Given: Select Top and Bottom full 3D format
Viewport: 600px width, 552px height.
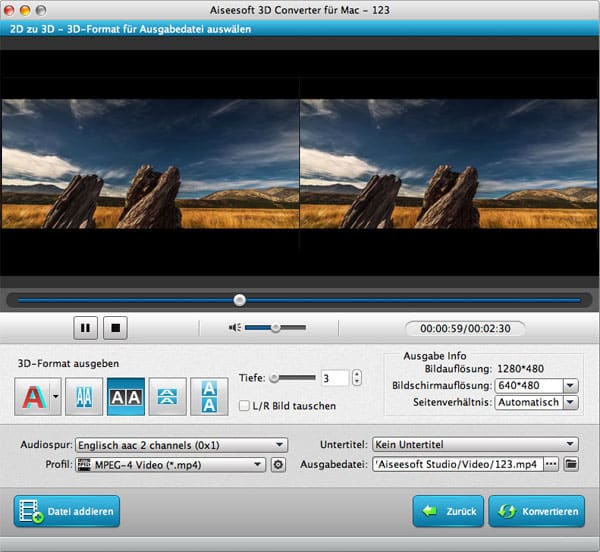Looking at the screenshot, I should 209,397.
